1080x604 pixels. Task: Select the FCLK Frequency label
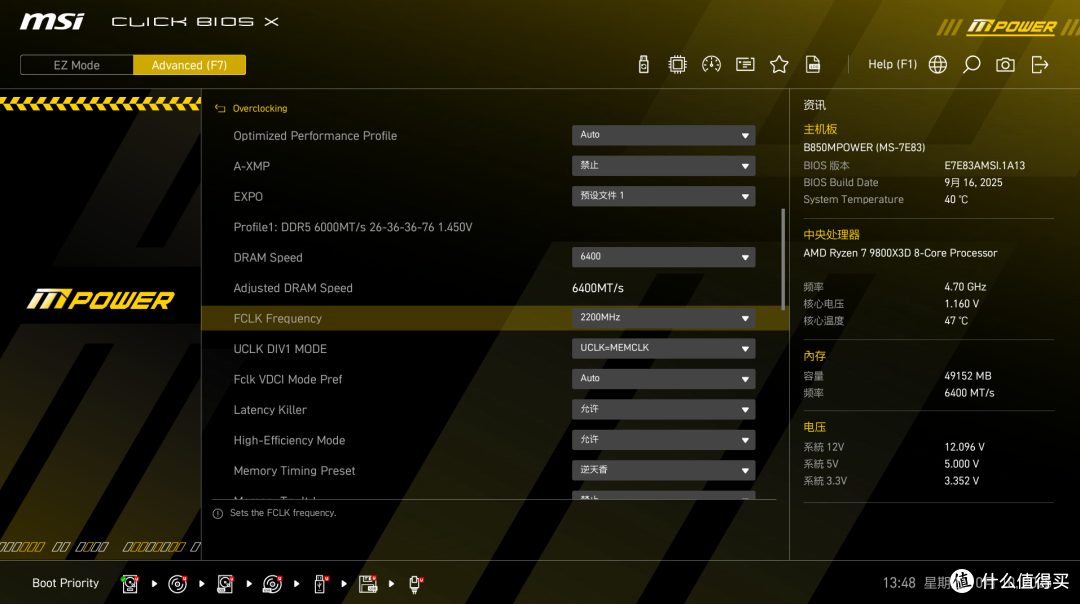278,318
